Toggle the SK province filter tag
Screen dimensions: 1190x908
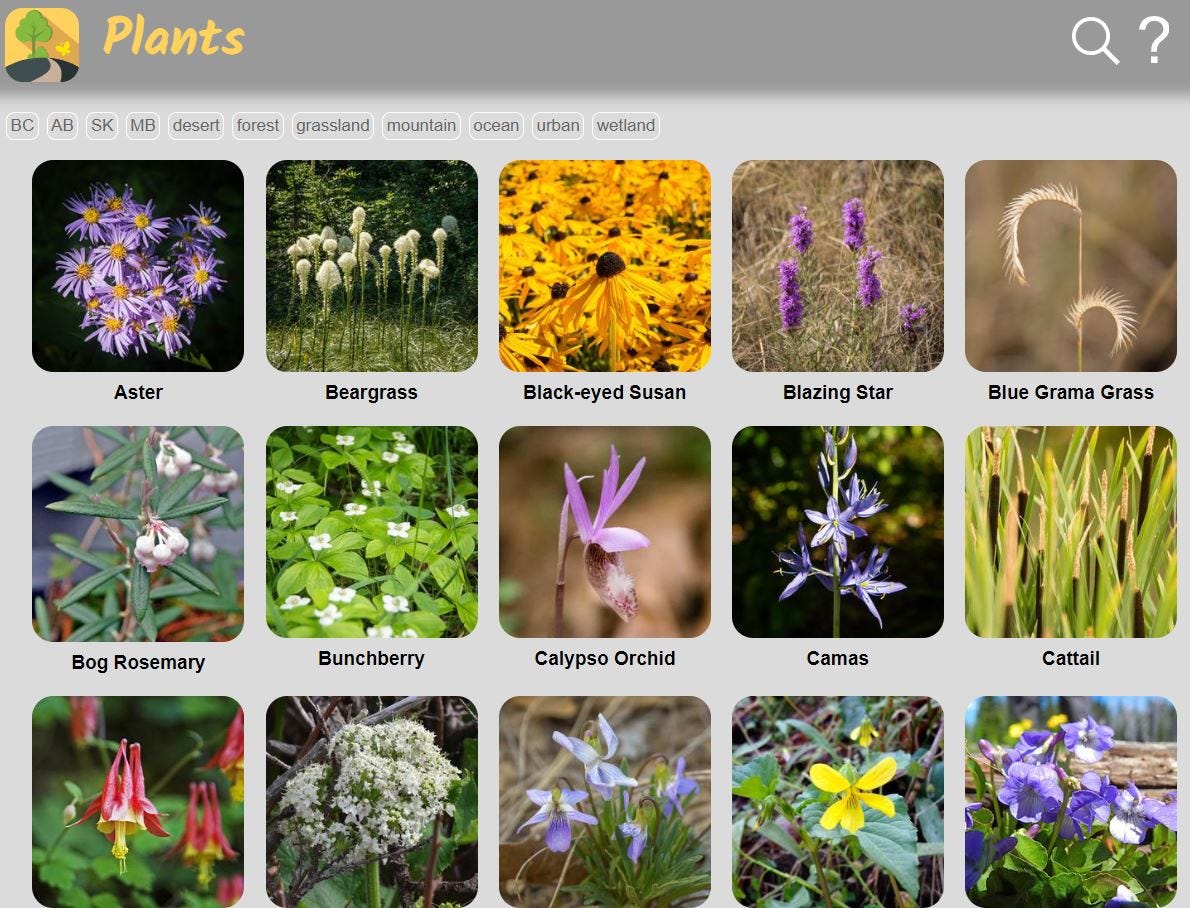(x=102, y=125)
